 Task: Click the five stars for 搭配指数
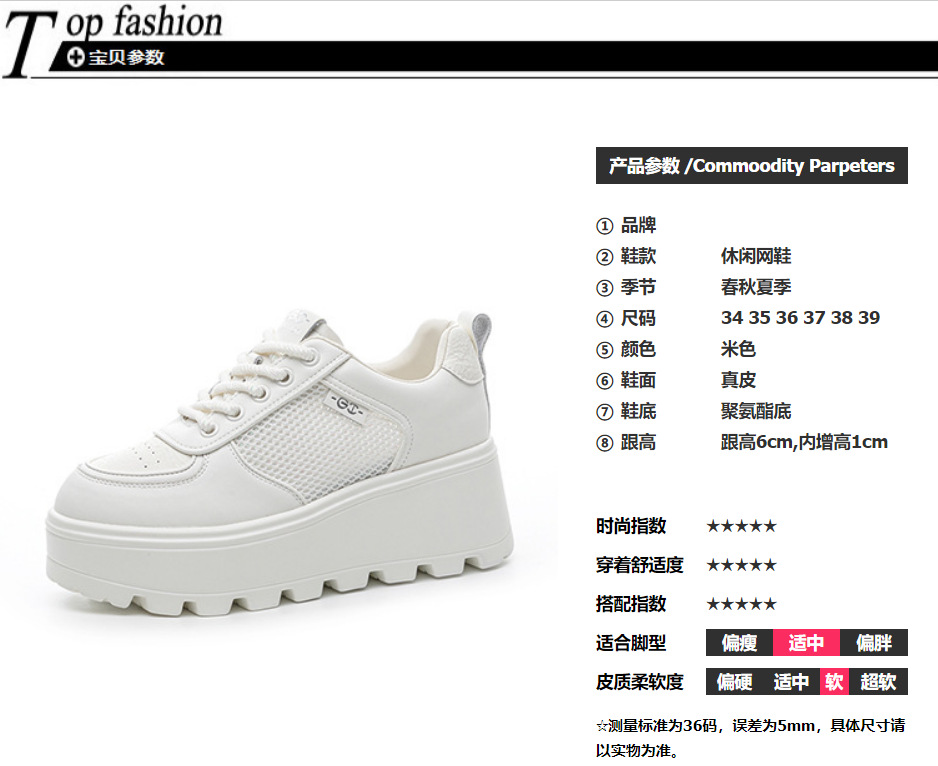coord(741,604)
